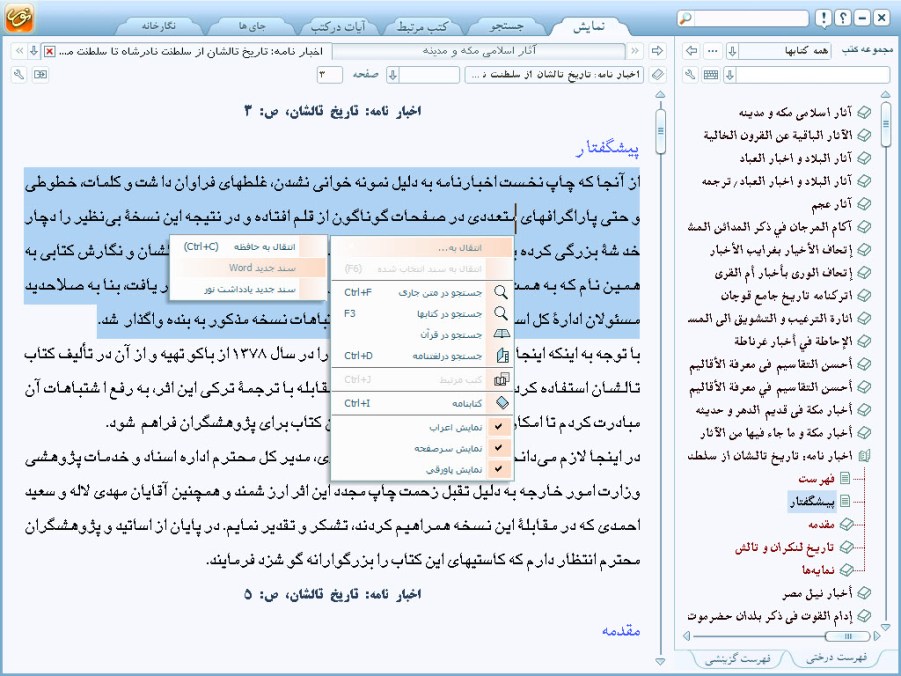Click the open book icon of اخبار نامه tree node

(864, 456)
